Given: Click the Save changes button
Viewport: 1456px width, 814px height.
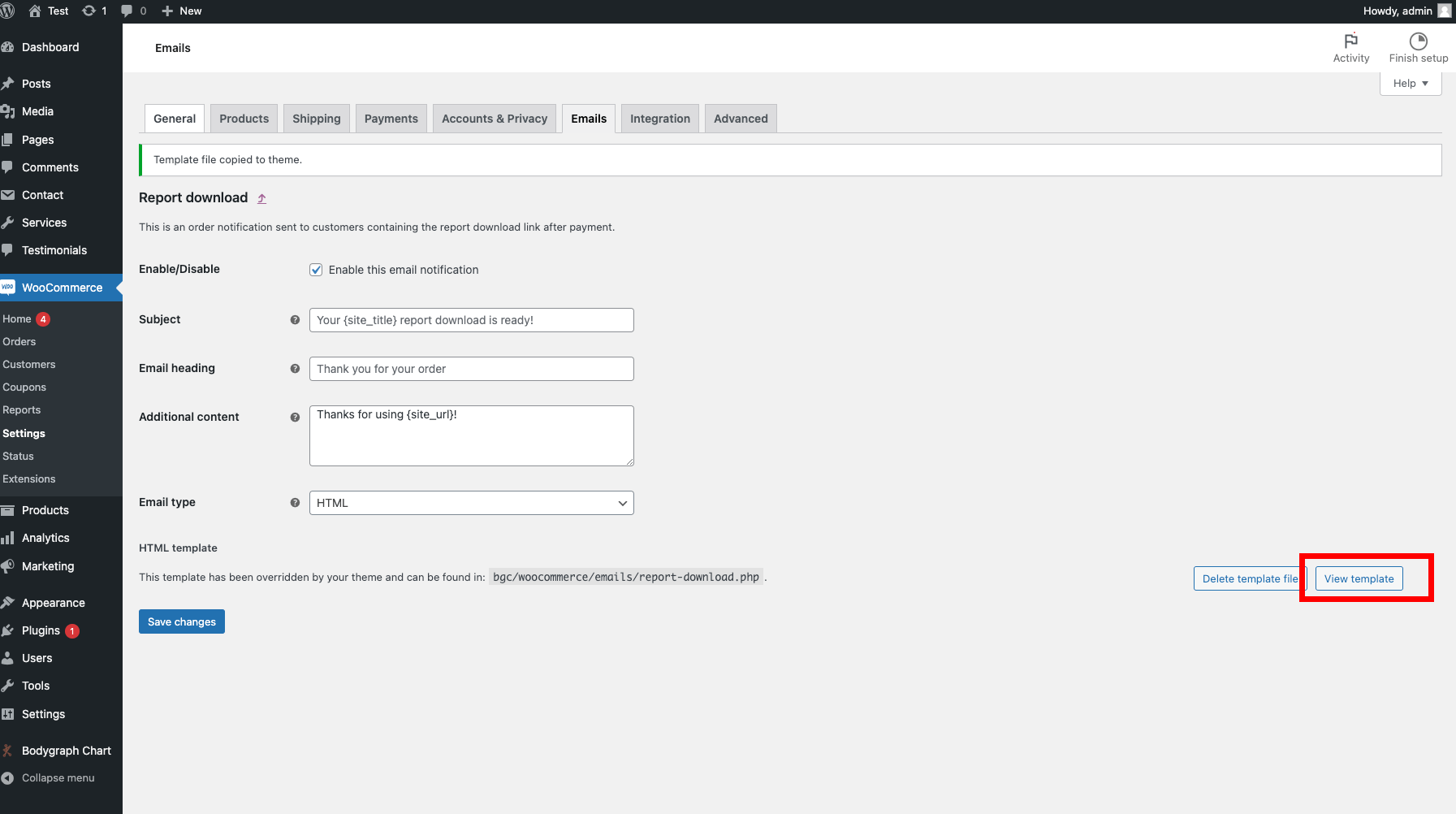Looking at the screenshot, I should coord(182,621).
